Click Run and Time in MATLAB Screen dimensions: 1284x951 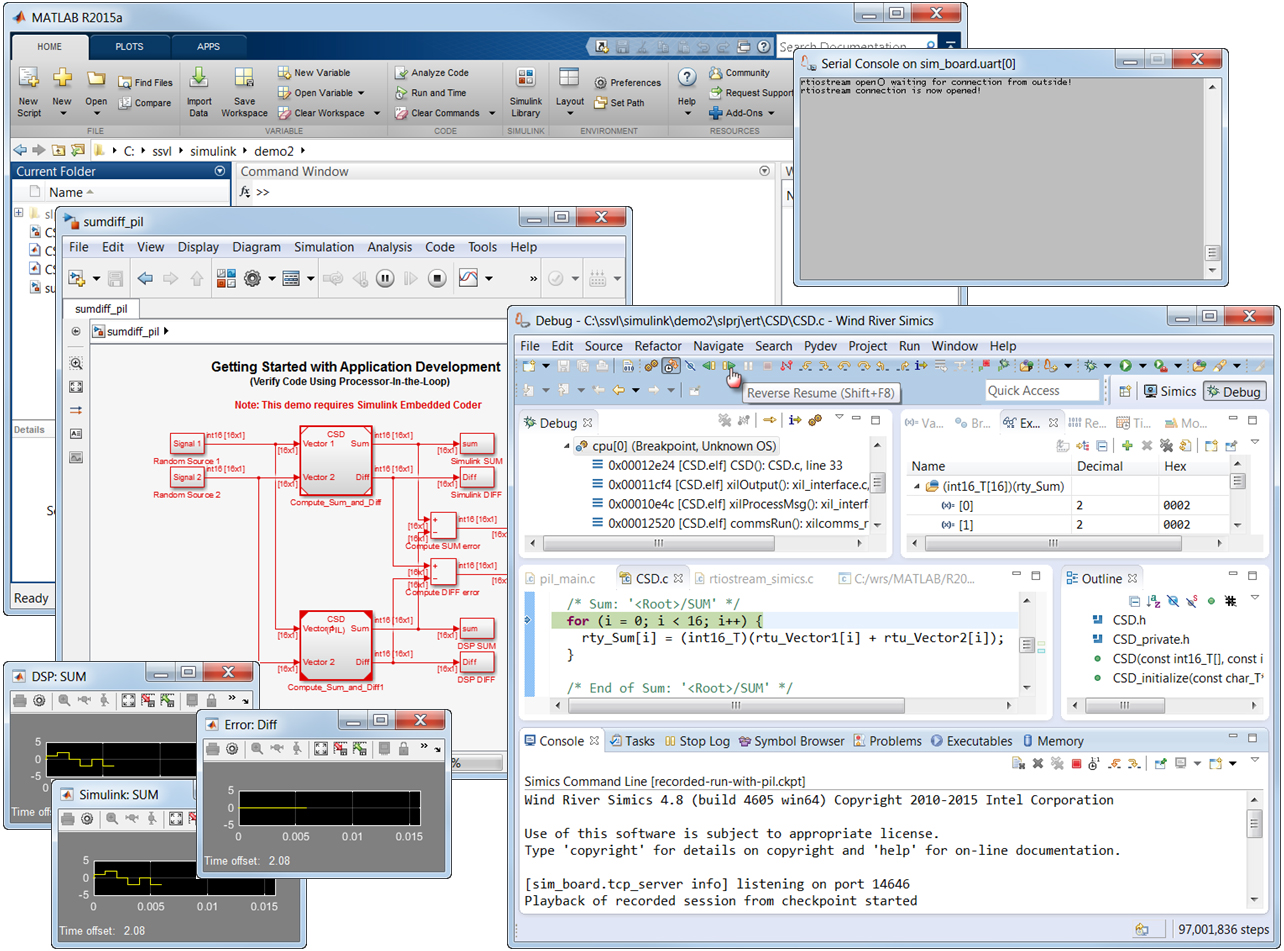(430, 93)
